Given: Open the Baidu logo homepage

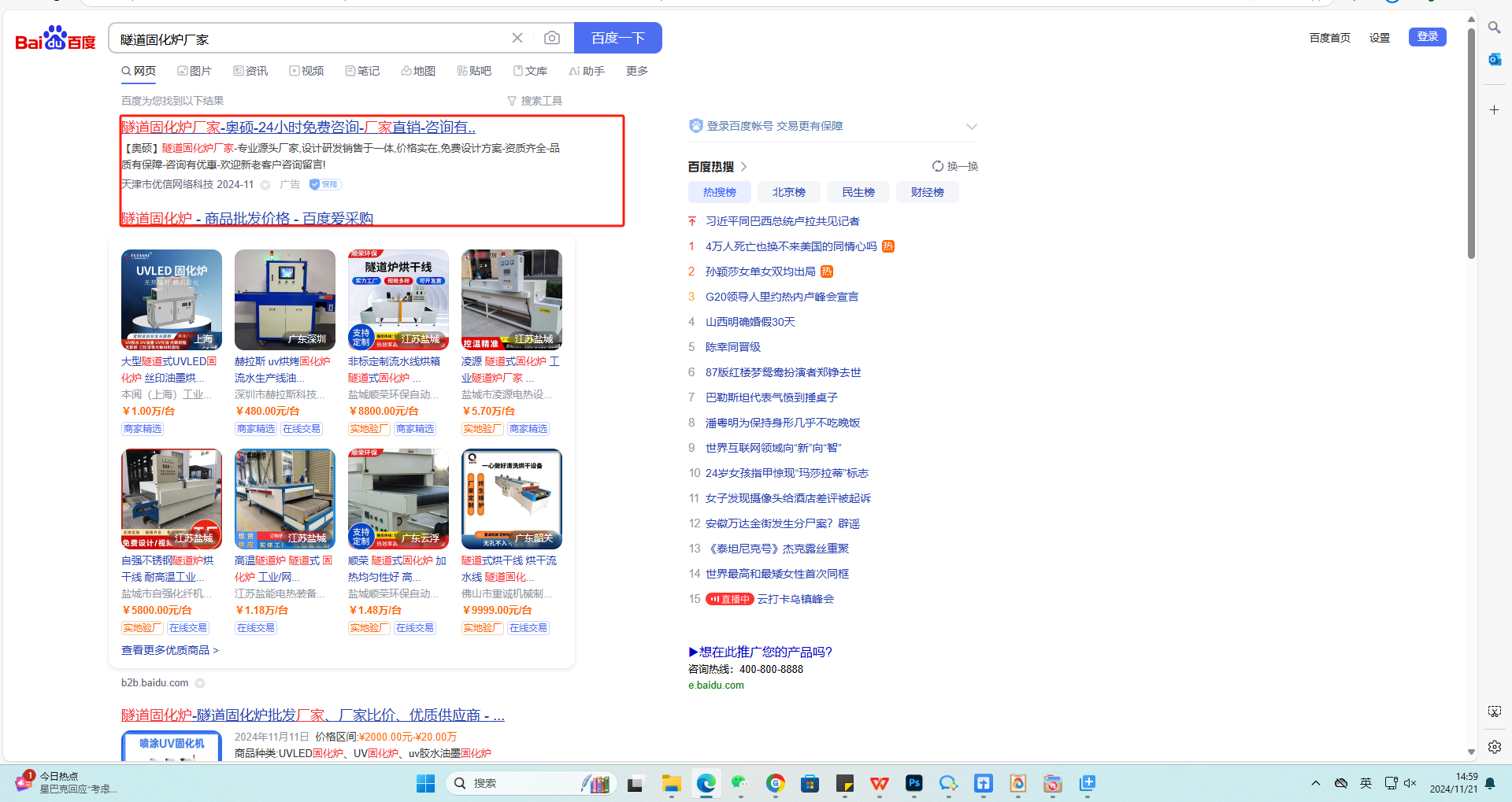Looking at the screenshot, I should pos(55,39).
